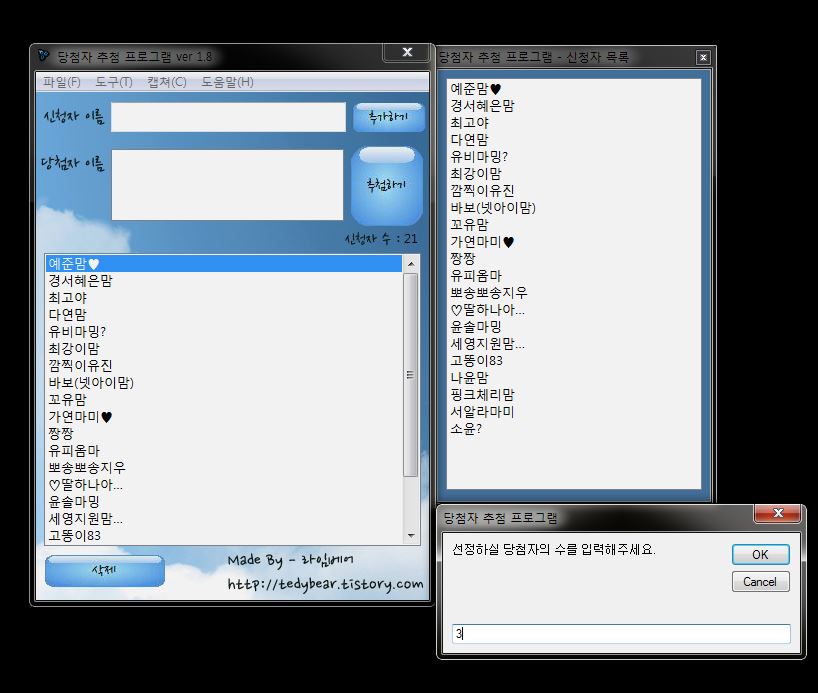
Task: Select 유비마밍? in the main list
Action: pos(223,332)
